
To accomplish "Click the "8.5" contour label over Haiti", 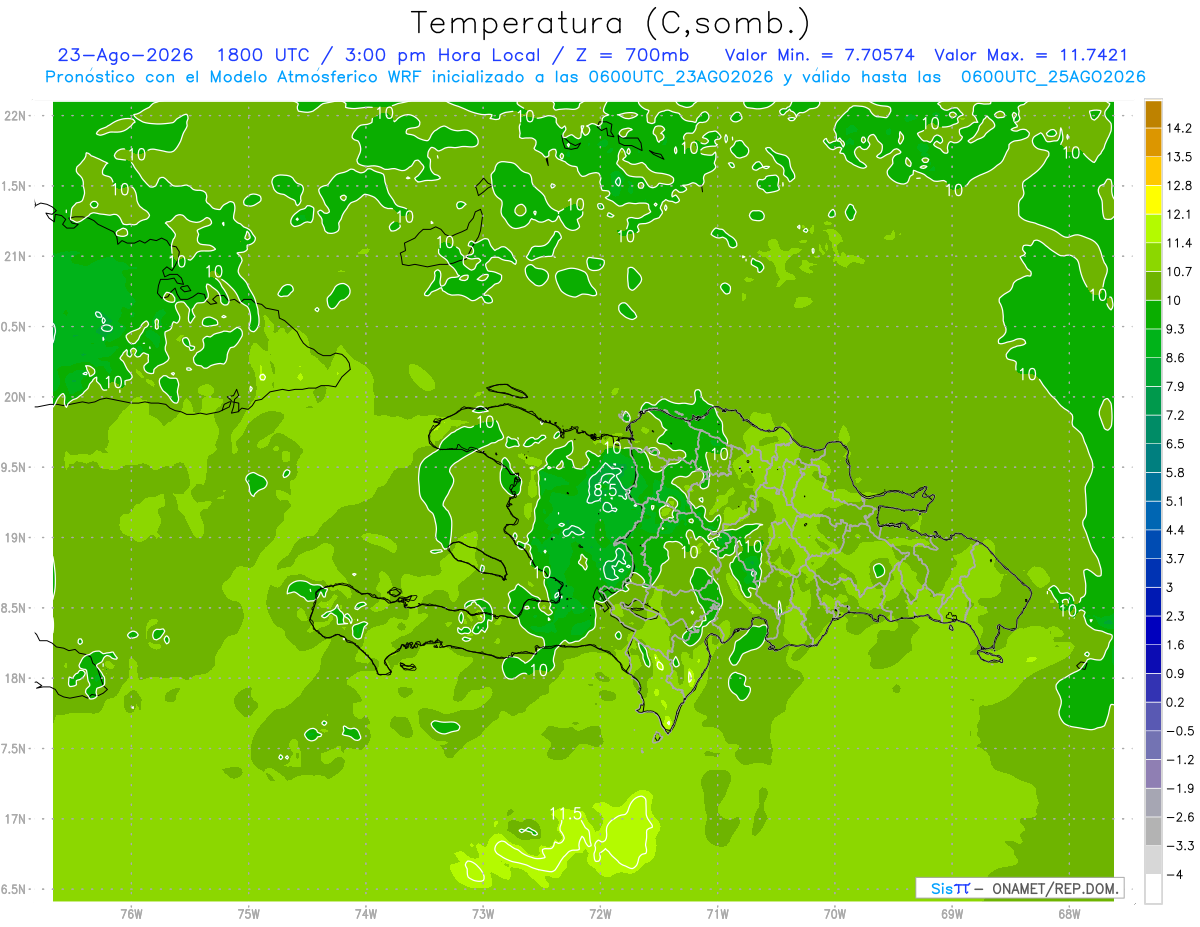I will click(x=607, y=490).
